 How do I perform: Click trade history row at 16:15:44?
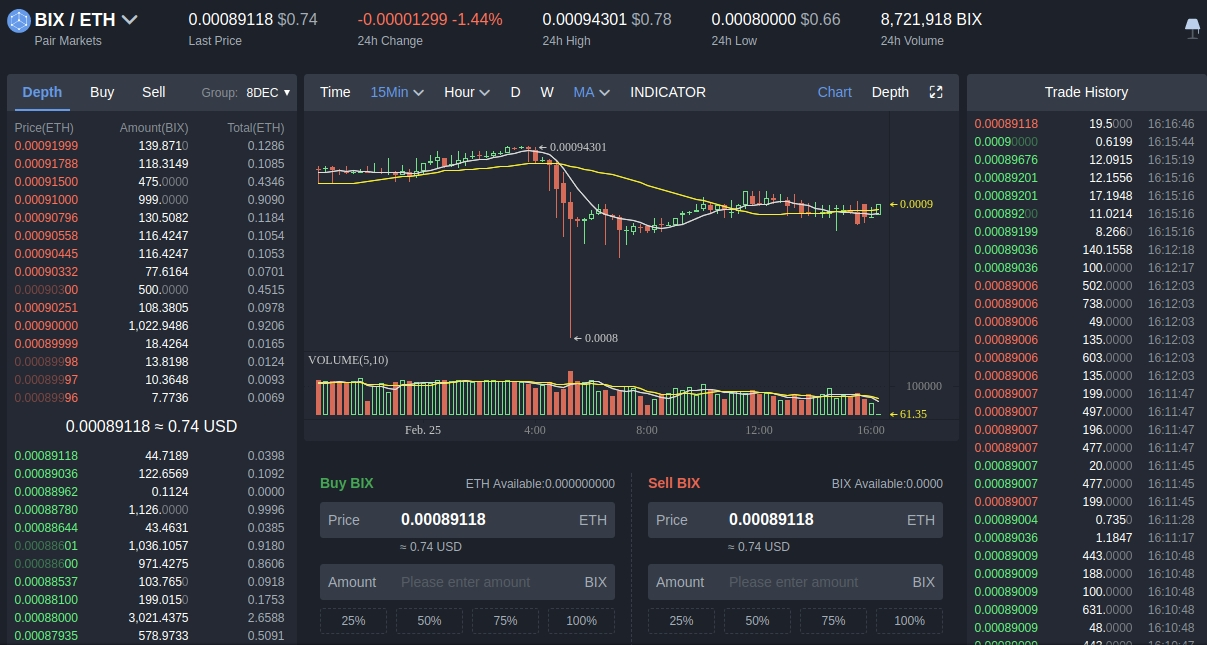1084,142
